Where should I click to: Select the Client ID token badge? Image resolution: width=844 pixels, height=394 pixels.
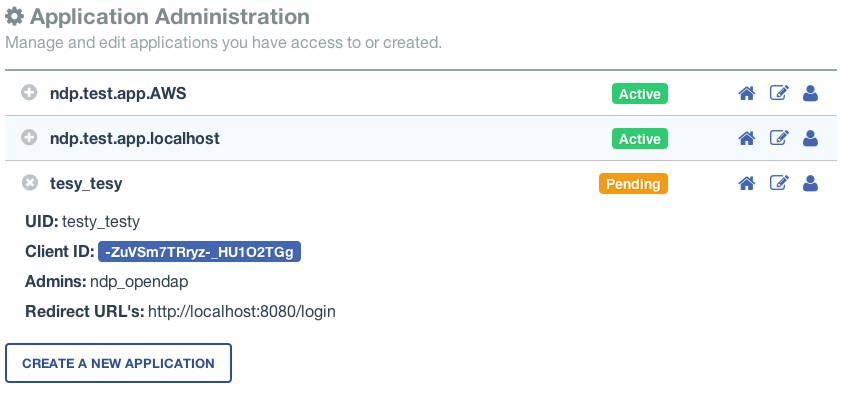pyautogui.click(x=199, y=251)
